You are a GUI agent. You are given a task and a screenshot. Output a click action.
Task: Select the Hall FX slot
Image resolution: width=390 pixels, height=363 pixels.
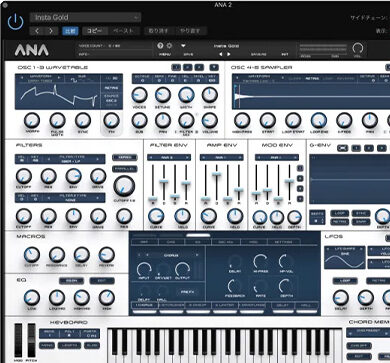307,306
